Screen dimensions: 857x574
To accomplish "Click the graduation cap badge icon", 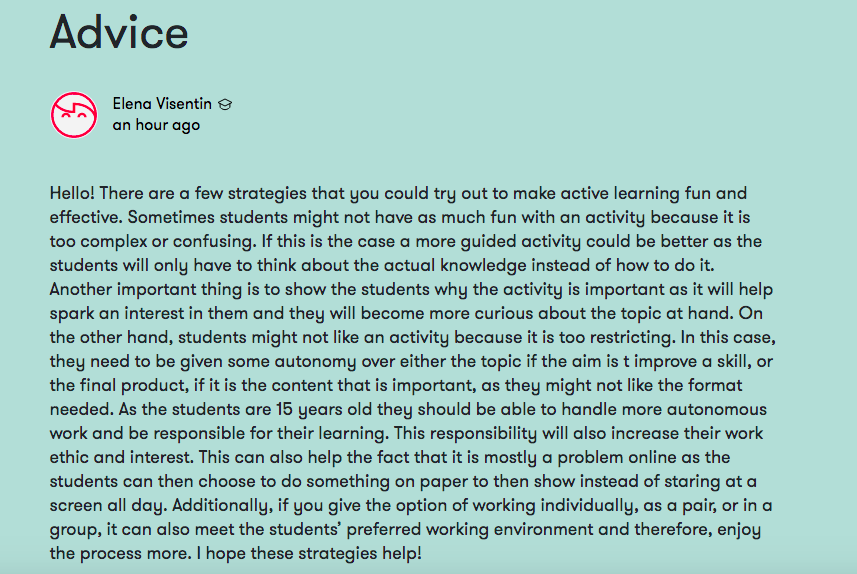I will pos(226,104).
